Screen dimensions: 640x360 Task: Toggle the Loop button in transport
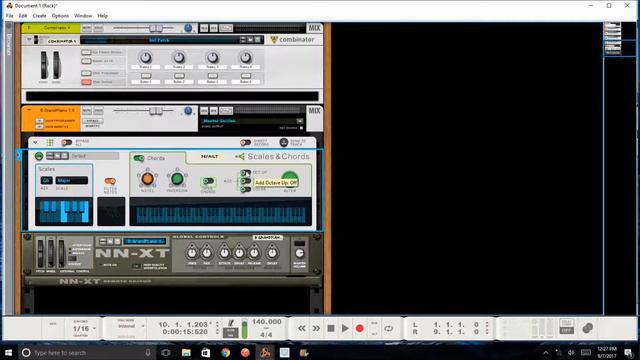tap(389, 328)
